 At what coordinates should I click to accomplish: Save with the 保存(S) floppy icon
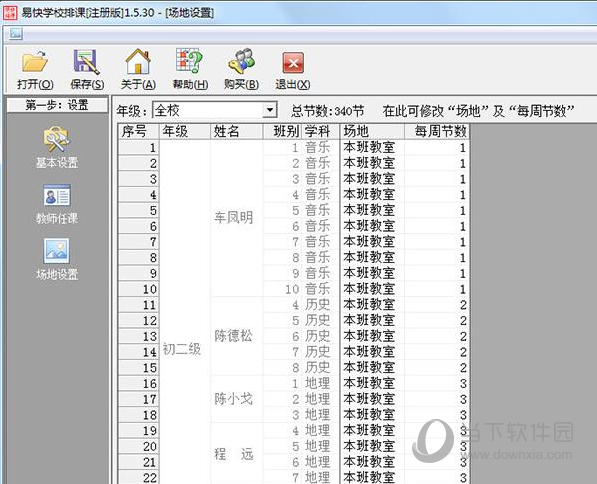click(87, 69)
